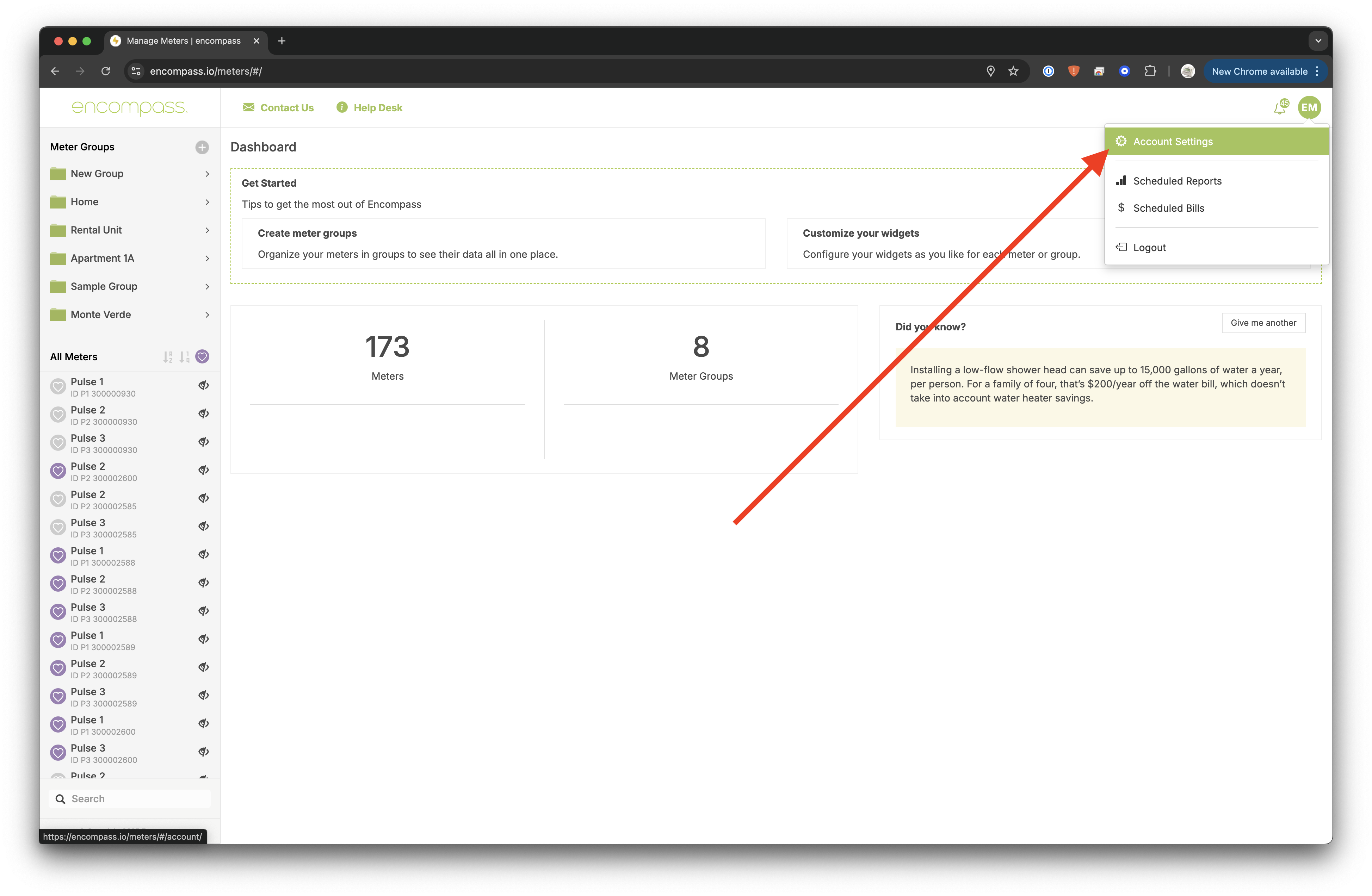The width and height of the screenshot is (1372, 896).
Task: Click the descending sort icon in All Meters
Action: coord(185,357)
